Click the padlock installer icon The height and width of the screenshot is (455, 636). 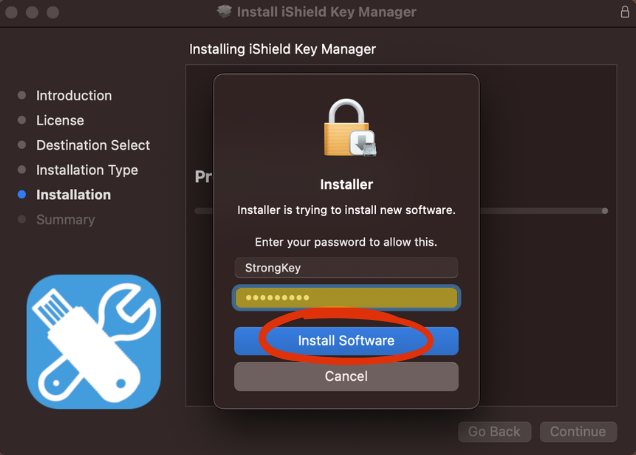[350, 127]
